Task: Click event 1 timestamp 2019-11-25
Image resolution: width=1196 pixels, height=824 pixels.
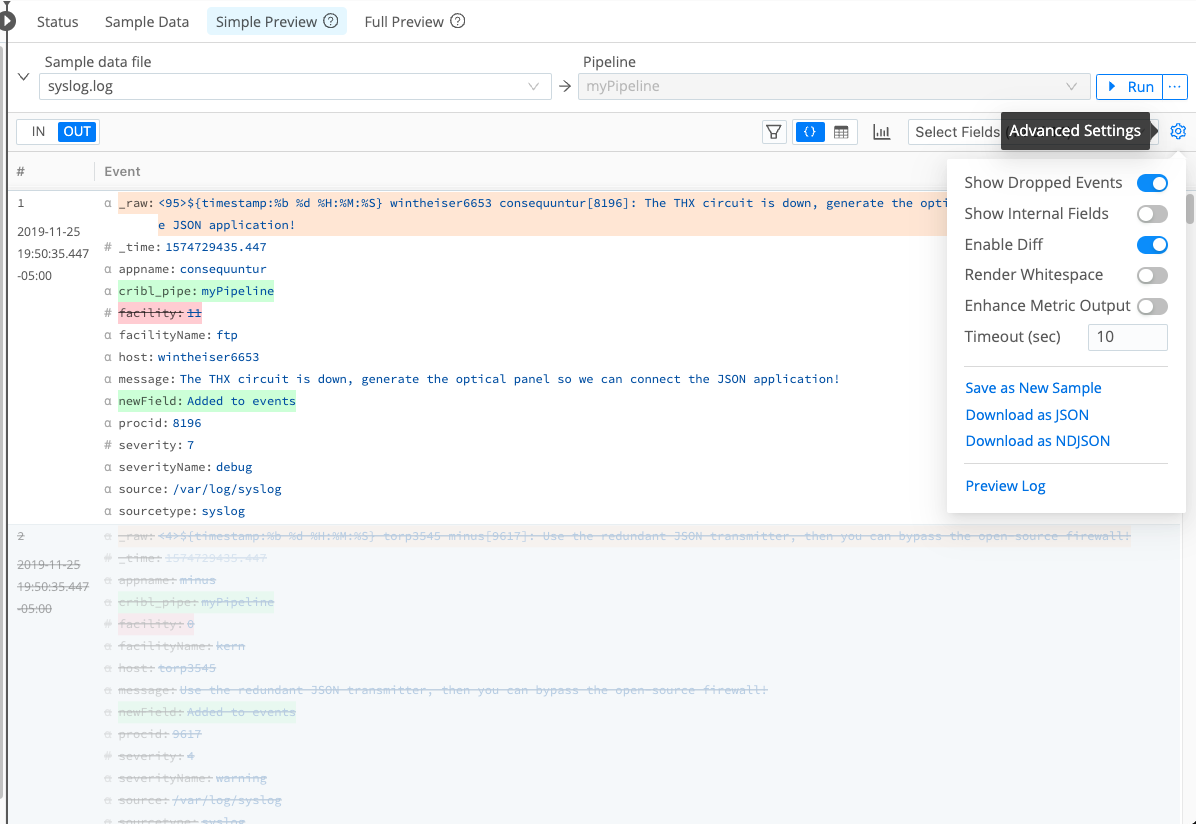Action: [x=49, y=231]
